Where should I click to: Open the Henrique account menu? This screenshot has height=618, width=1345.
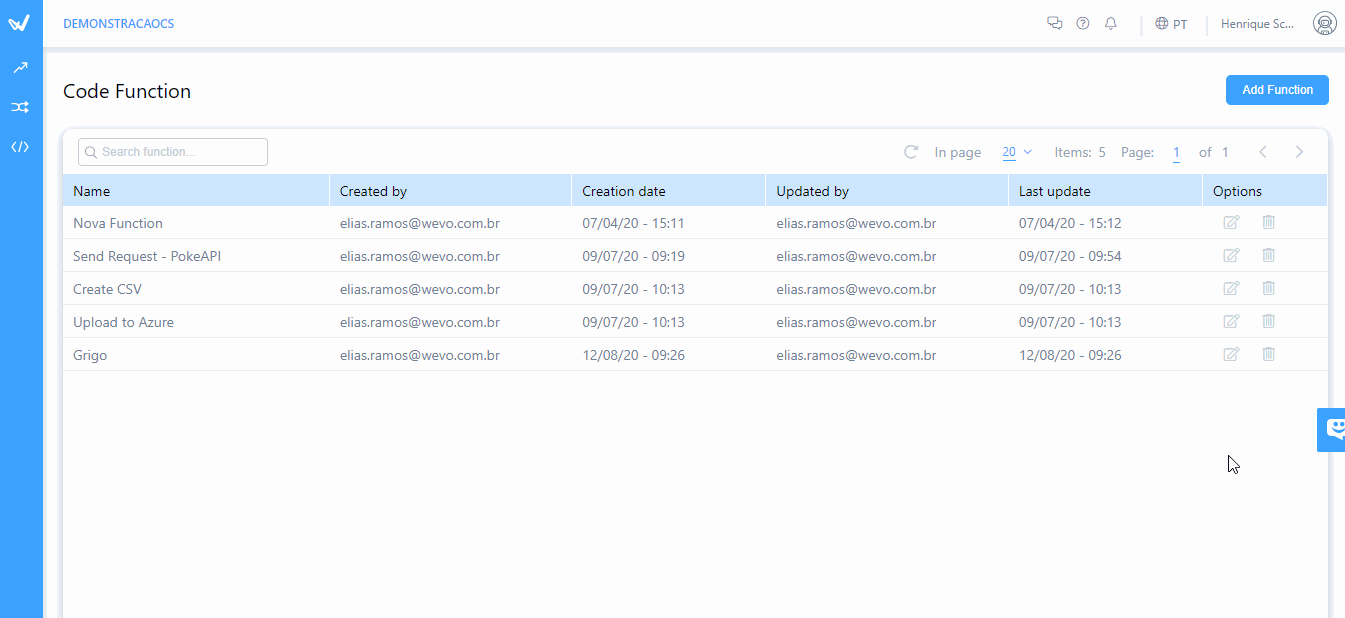tap(1257, 23)
